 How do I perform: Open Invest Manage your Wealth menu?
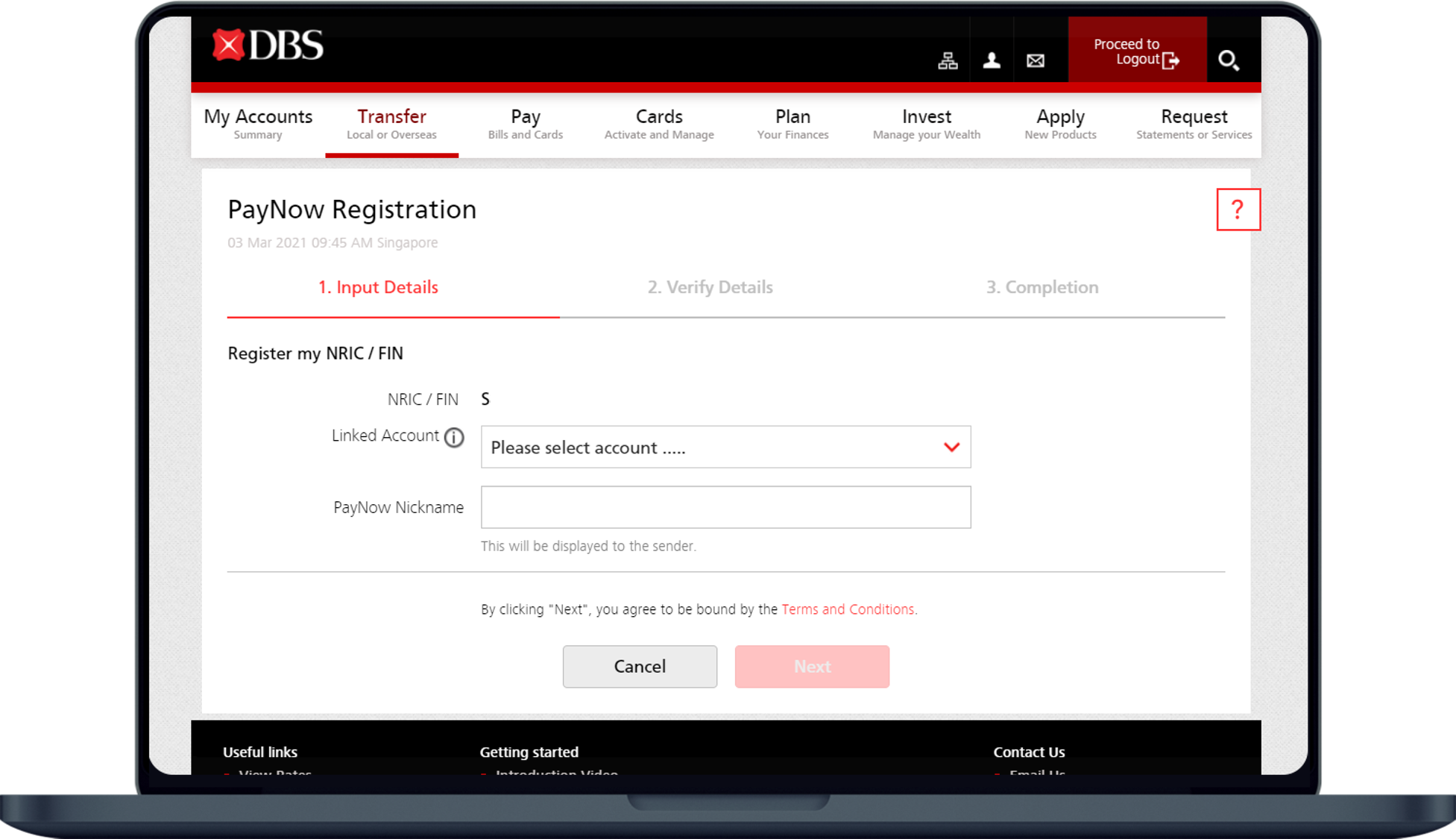pos(927,124)
